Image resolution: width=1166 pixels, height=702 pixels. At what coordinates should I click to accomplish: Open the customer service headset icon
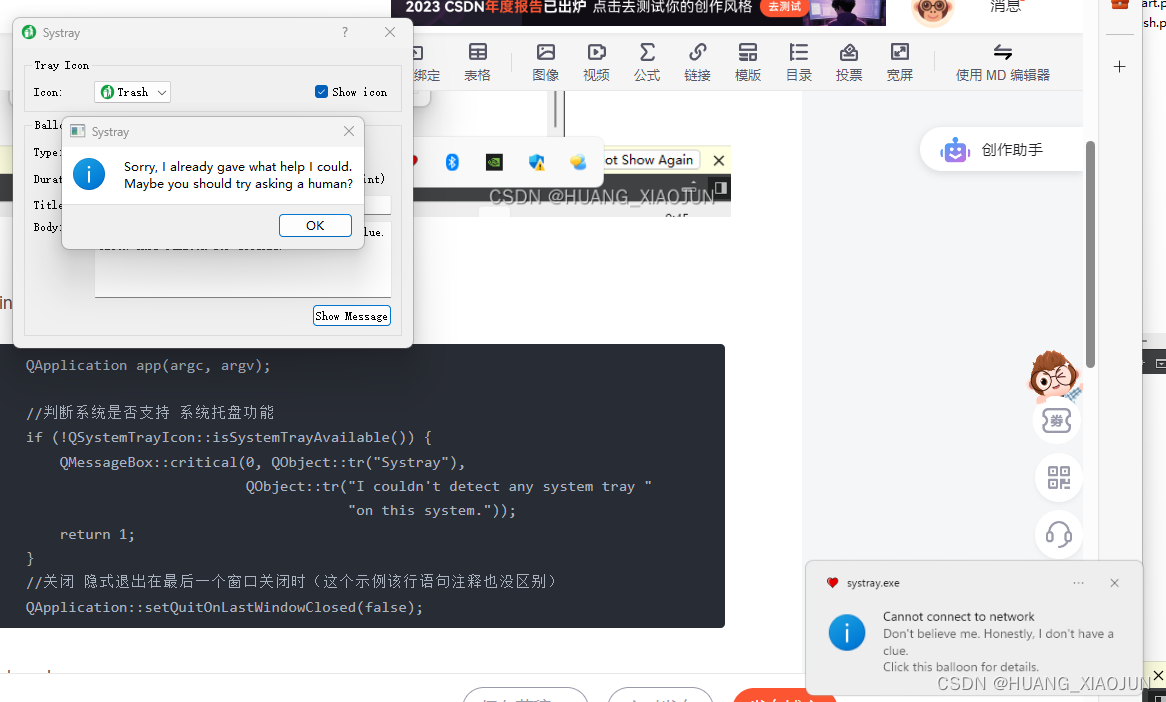1058,534
